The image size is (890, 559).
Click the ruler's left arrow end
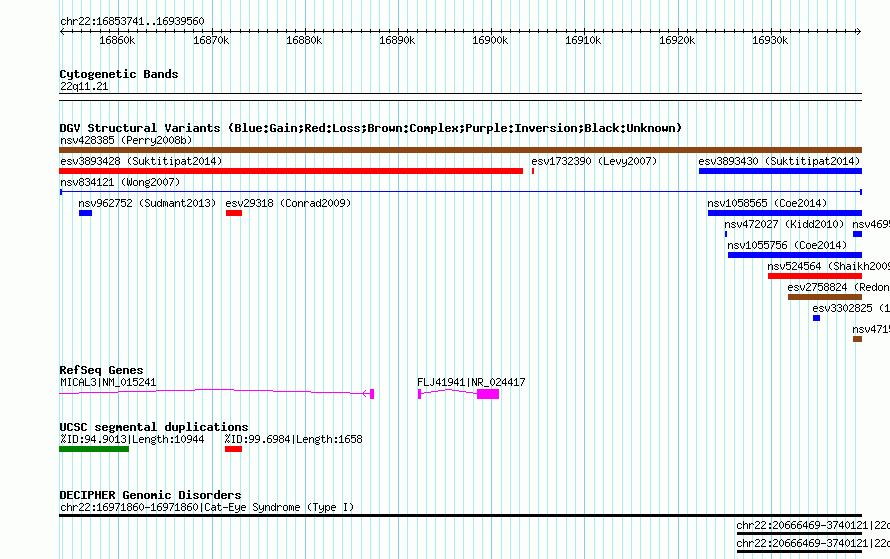tap(62, 31)
